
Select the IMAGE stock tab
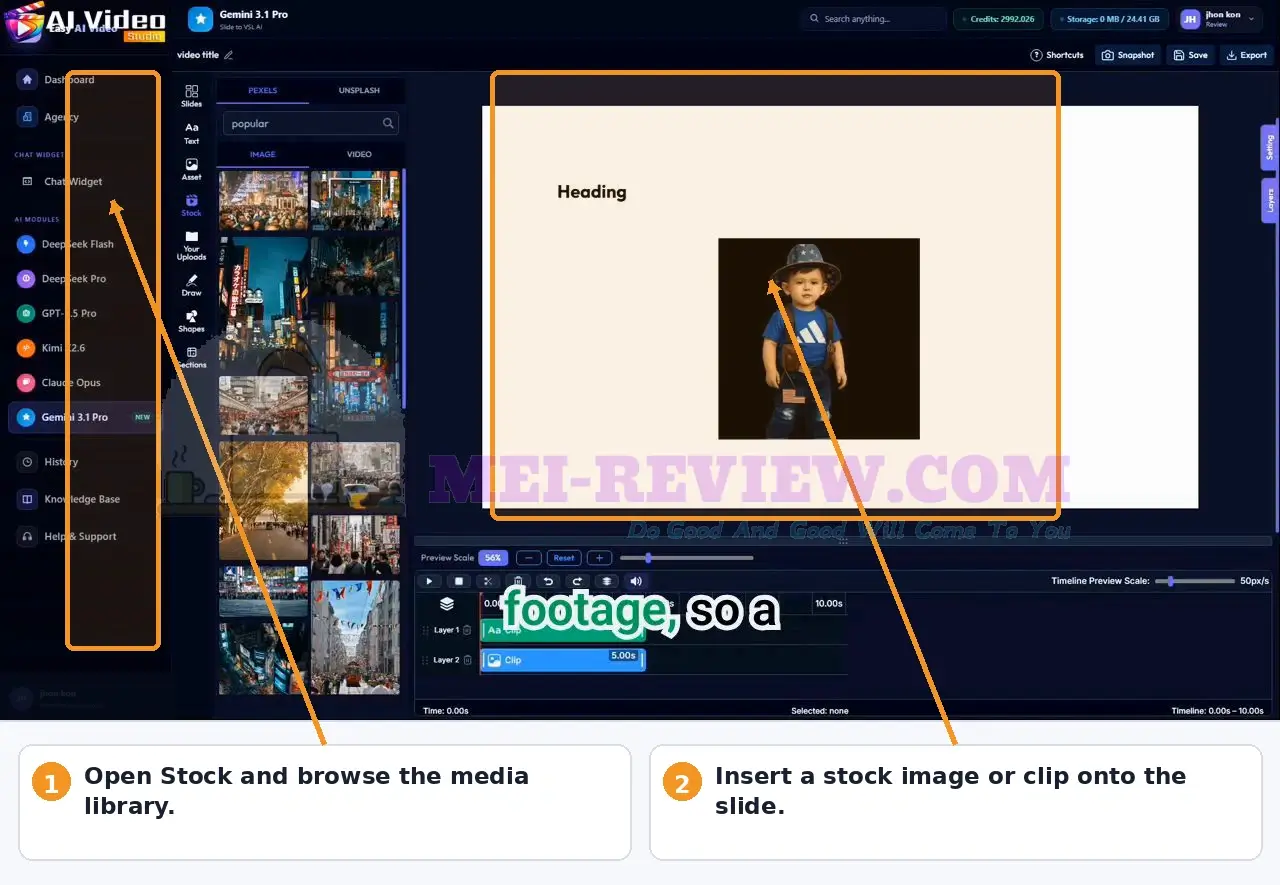[x=263, y=154]
